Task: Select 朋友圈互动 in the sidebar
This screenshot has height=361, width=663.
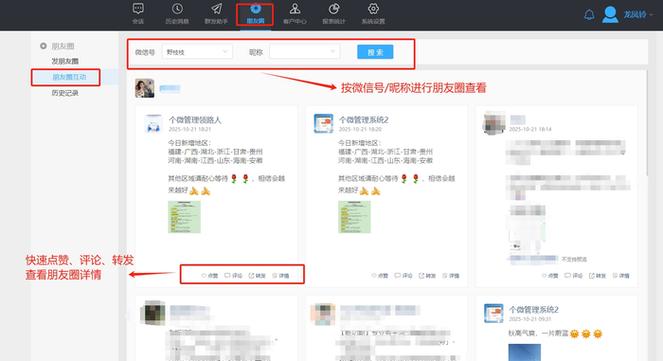Action: (x=69, y=77)
